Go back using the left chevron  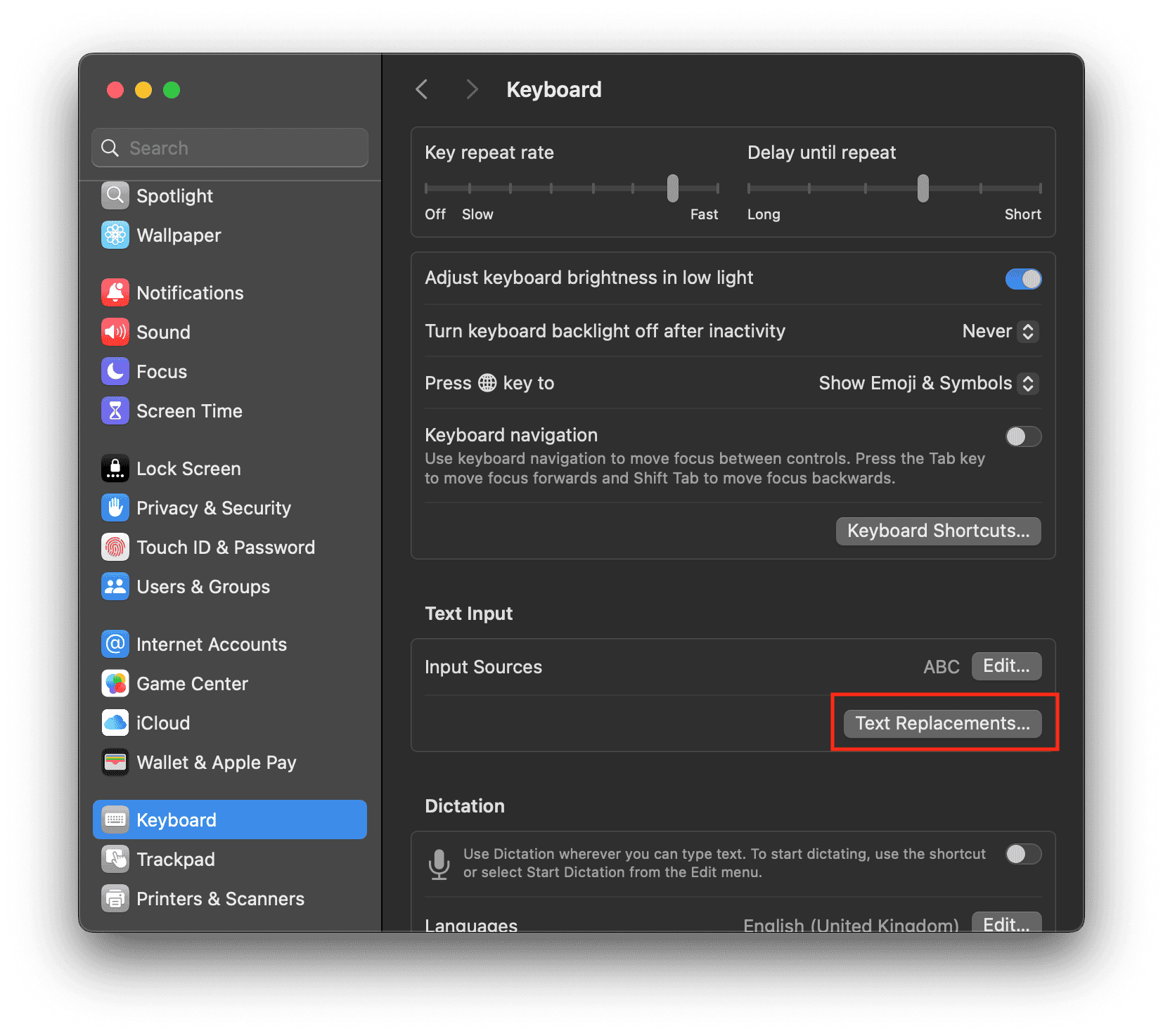(422, 89)
